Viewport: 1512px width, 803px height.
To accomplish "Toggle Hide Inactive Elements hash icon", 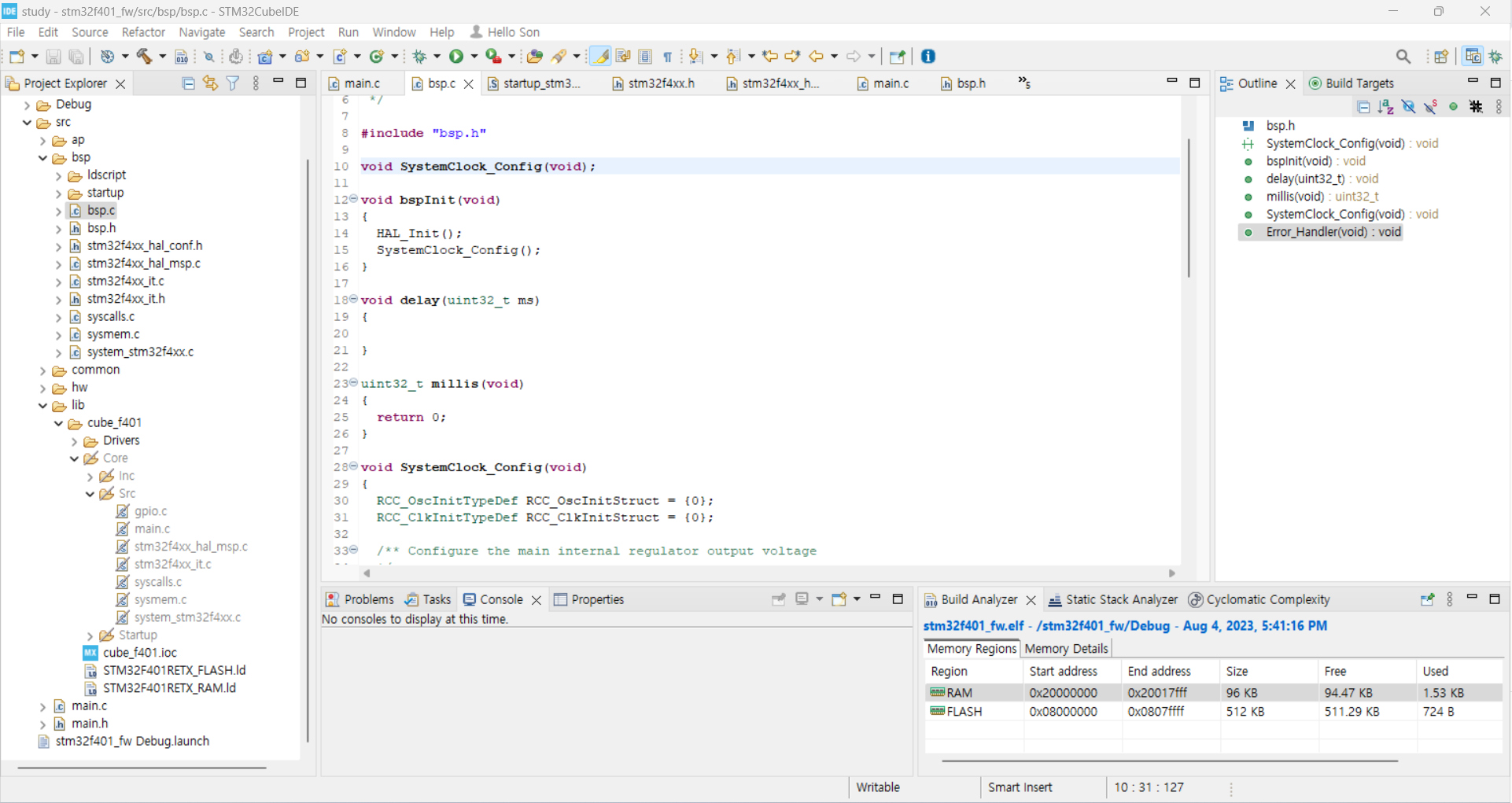I will (1477, 107).
